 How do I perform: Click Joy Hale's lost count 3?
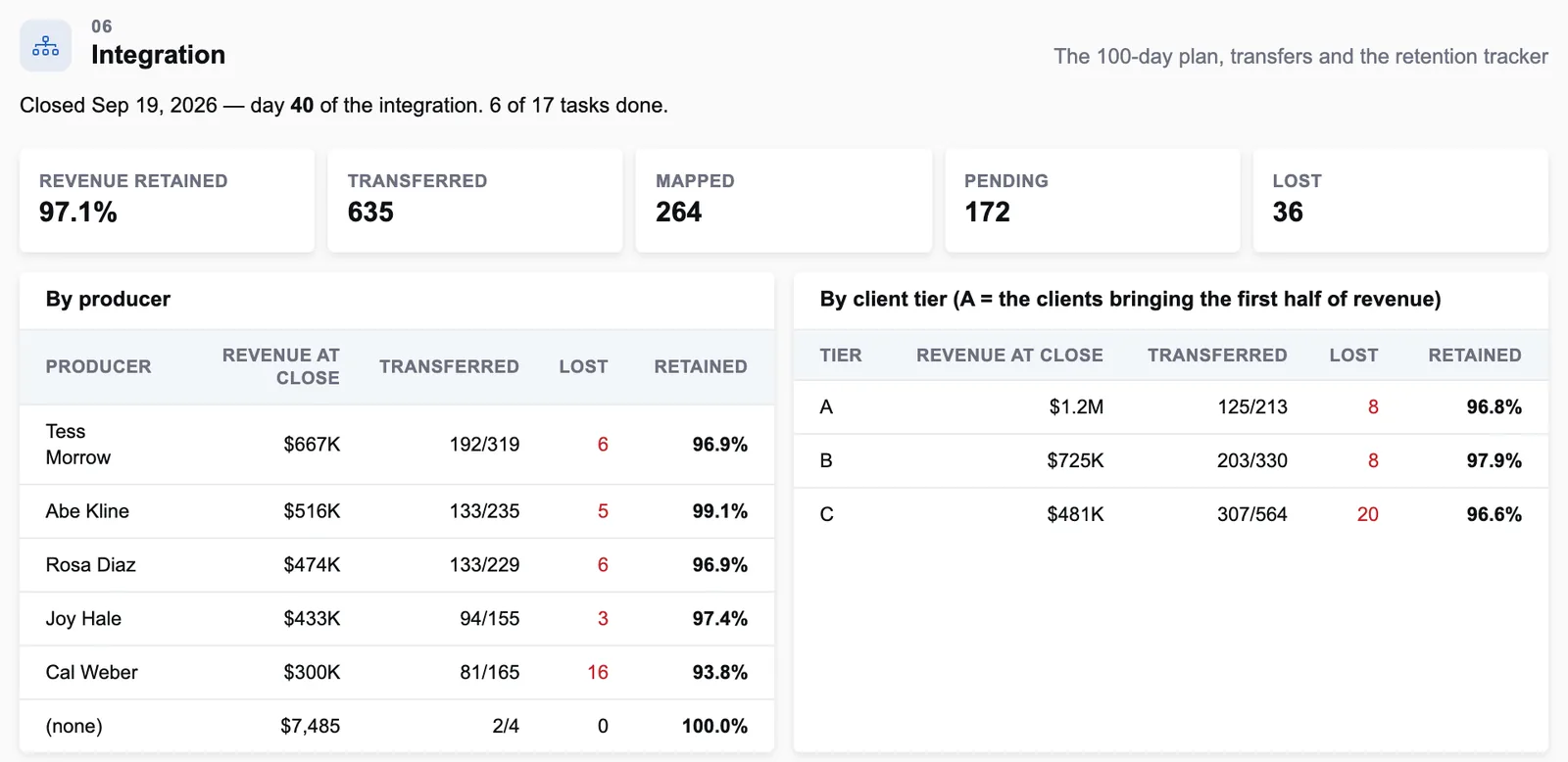603,619
